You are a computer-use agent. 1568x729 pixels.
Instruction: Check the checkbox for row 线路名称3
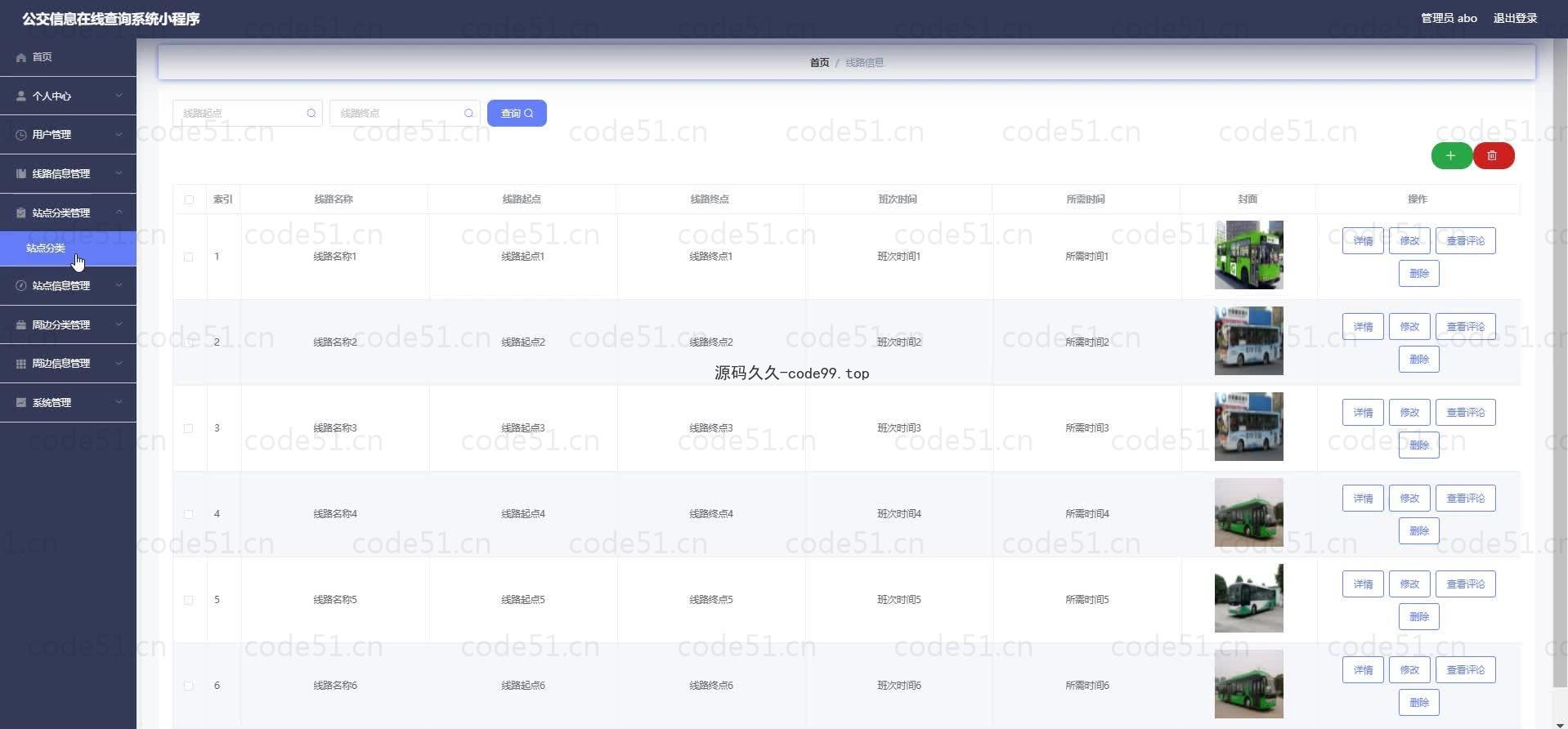click(x=189, y=428)
